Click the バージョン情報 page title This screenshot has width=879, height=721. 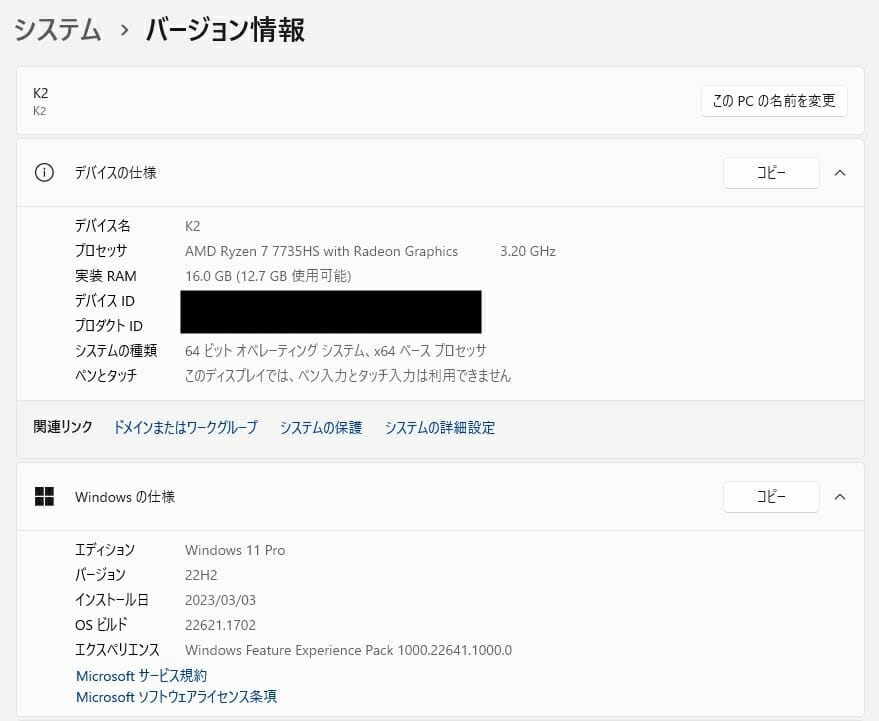[225, 31]
